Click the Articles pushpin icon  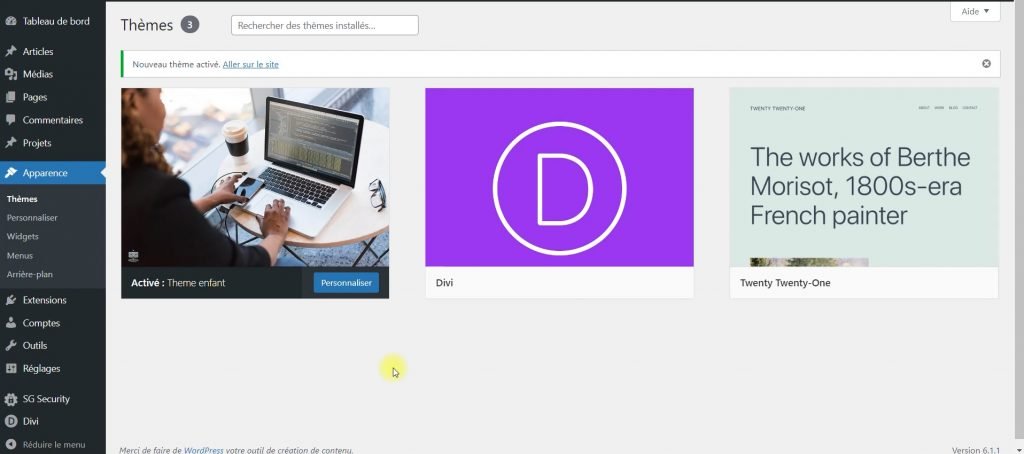pyautogui.click(x=11, y=51)
